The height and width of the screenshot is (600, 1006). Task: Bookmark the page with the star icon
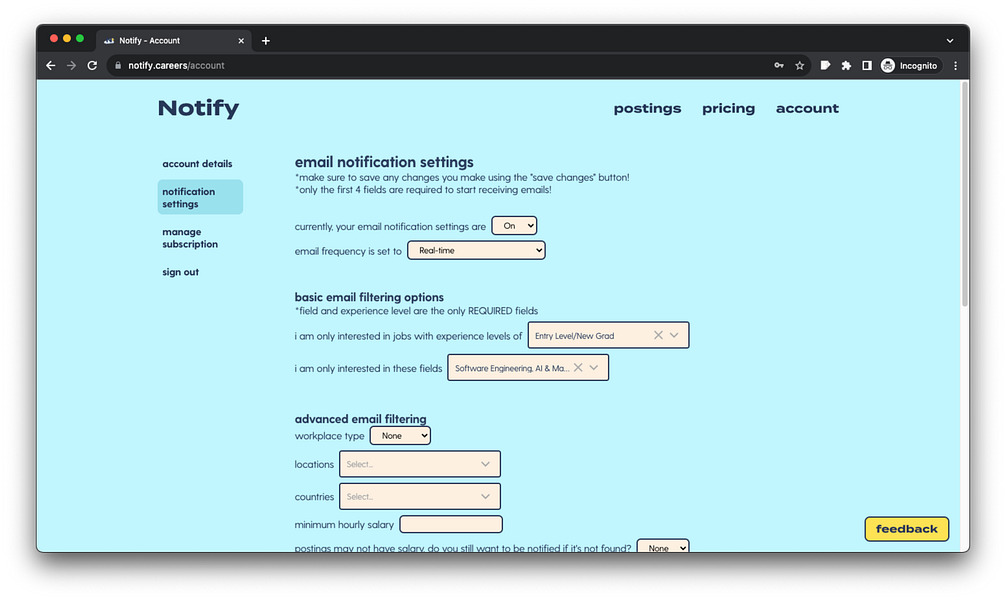tap(799, 65)
